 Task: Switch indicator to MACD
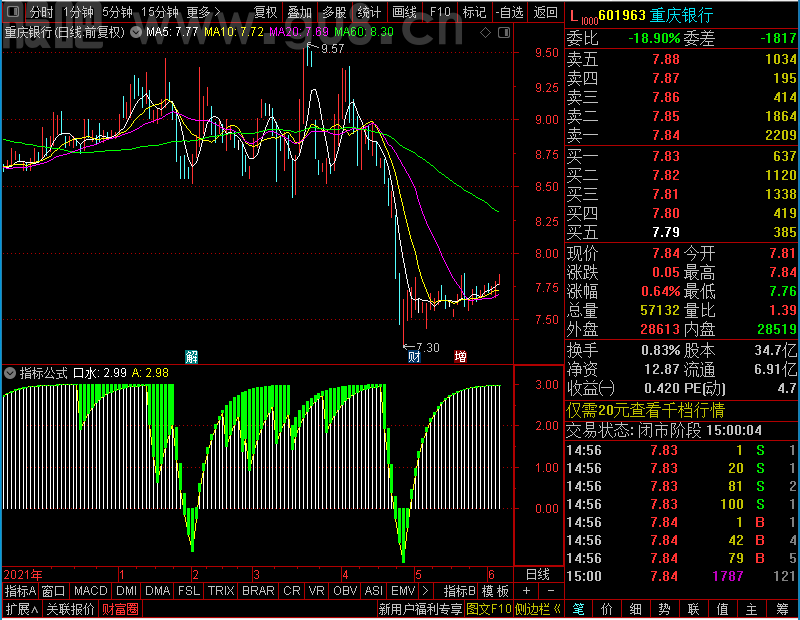(x=90, y=591)
